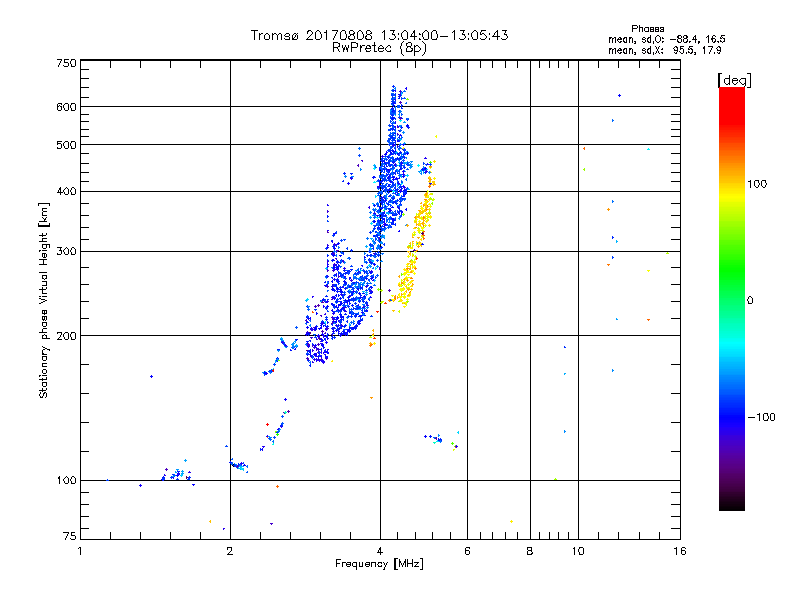Click the x-axis tick label '4'

[x=380, y=551]
